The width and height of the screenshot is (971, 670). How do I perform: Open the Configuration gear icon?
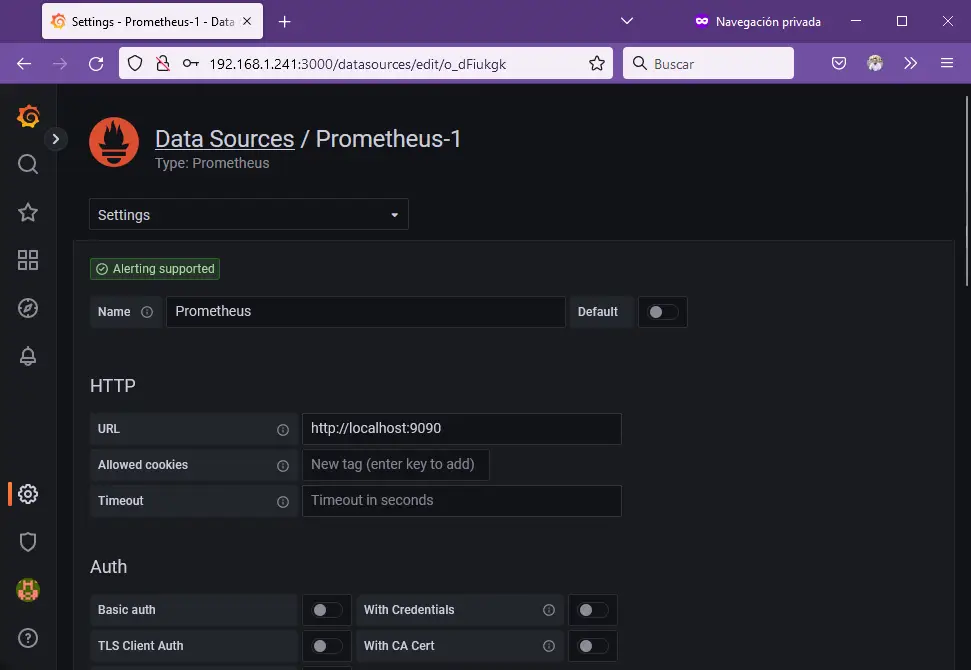28,494
